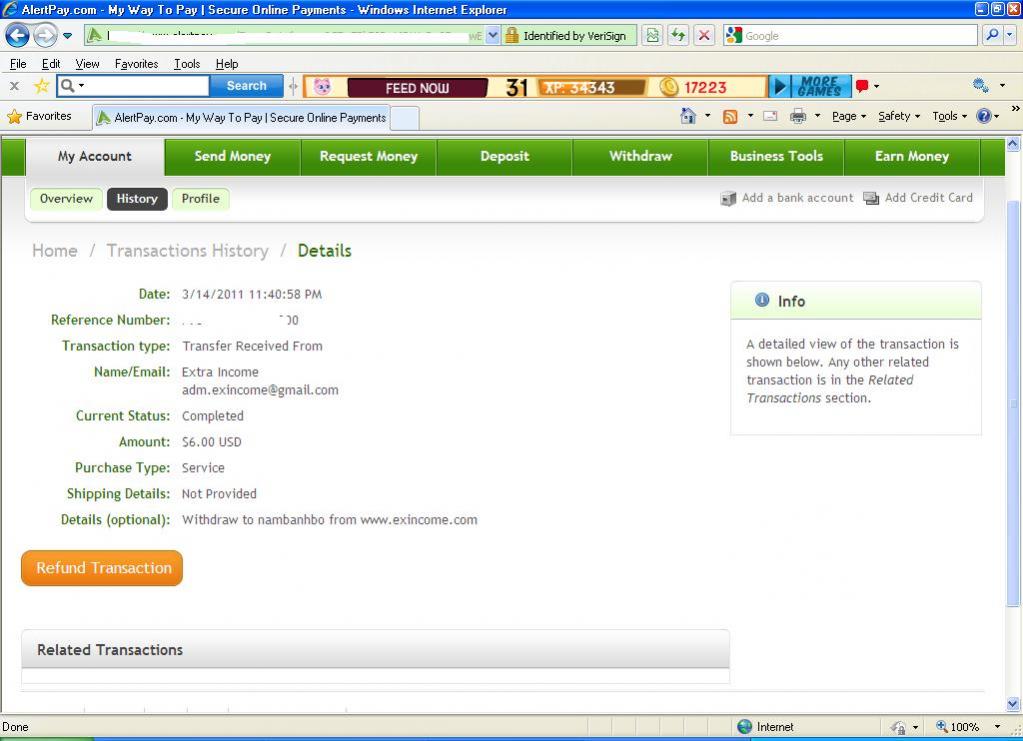
Task: Select the AlertPay.com browser tab
Action: point(241,118)
